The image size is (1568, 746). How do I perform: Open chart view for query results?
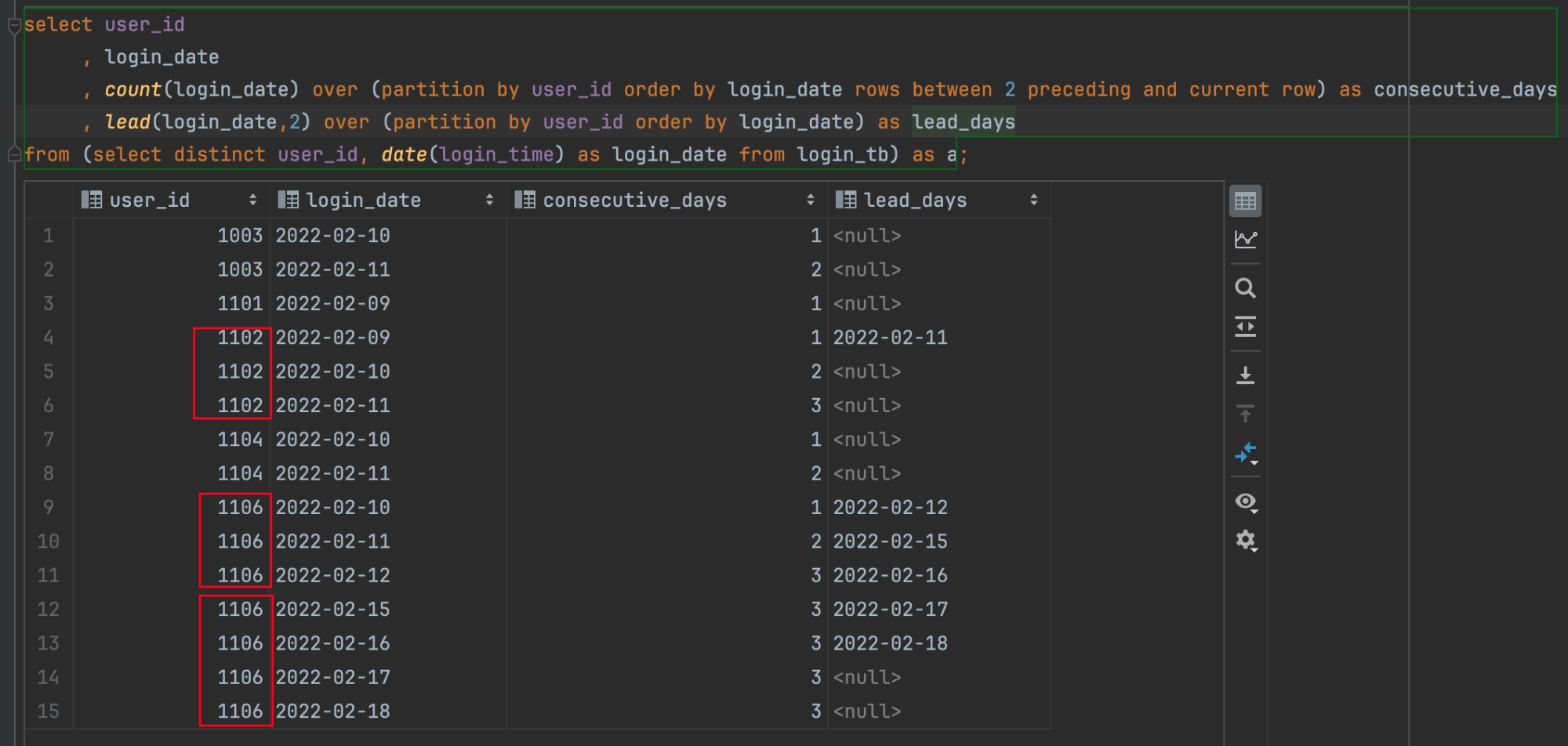pyautogui.click(x=1245, y=240)
